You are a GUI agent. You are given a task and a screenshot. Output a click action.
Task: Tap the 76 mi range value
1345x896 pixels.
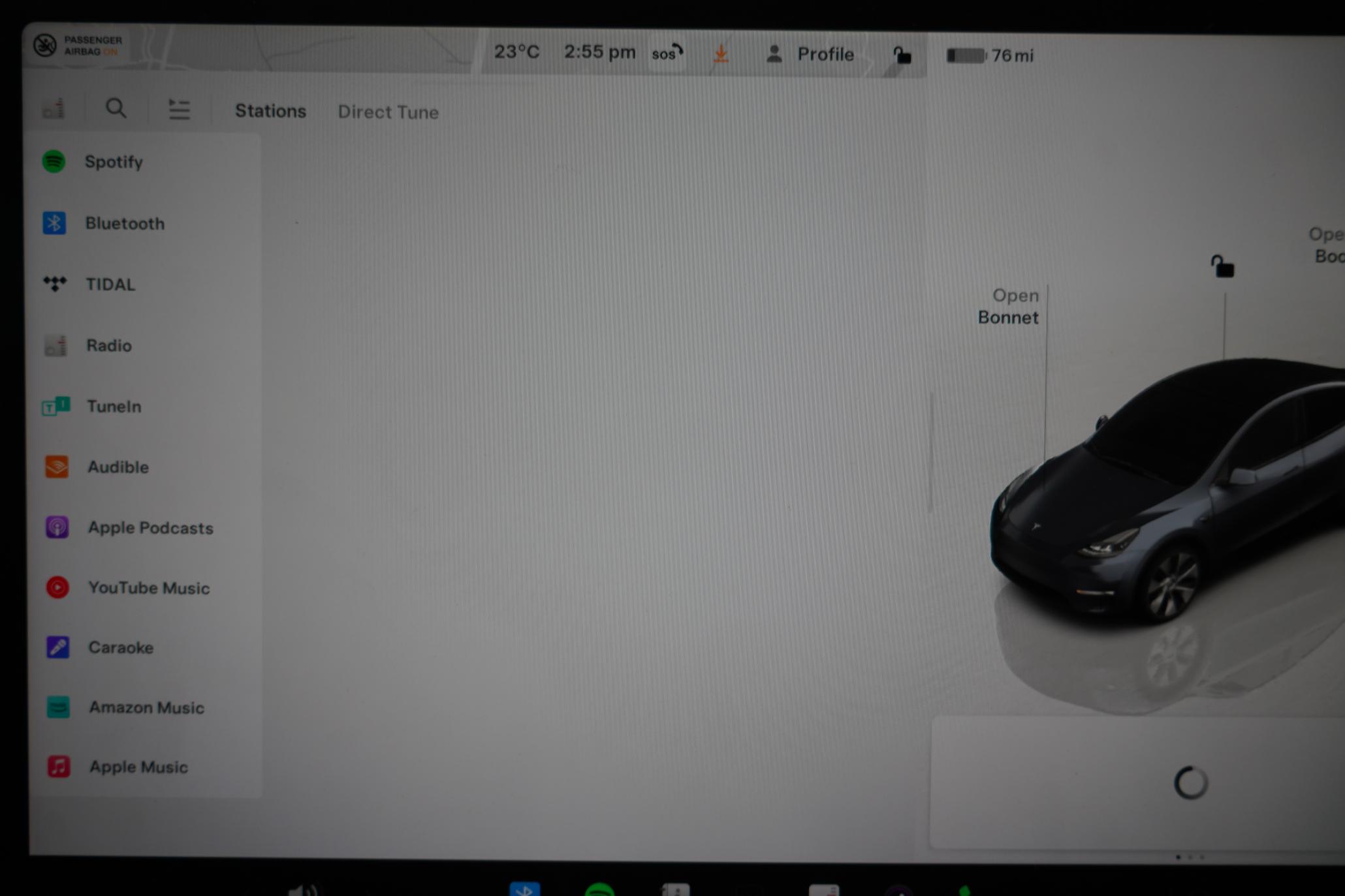(1013, 56)
